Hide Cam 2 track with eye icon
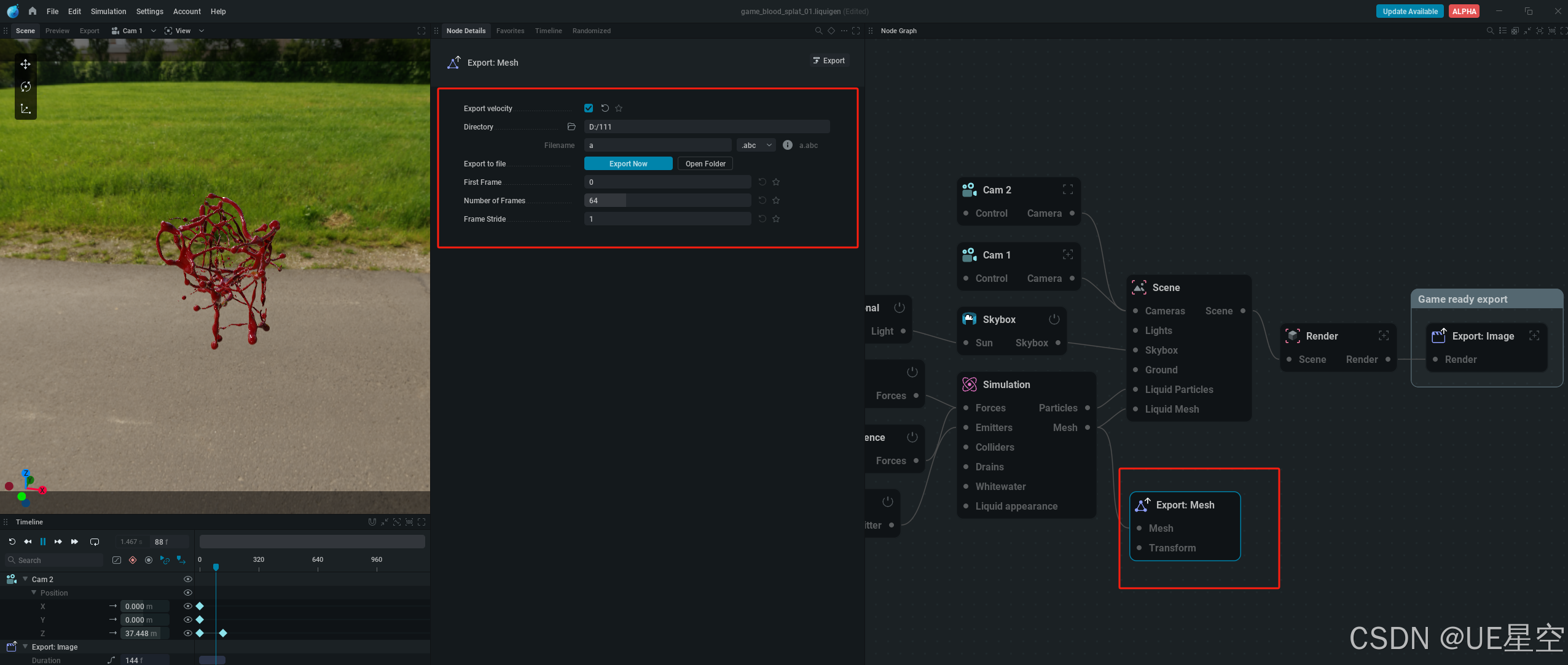Screen dimensions: 1568x665 click(188, 579)
